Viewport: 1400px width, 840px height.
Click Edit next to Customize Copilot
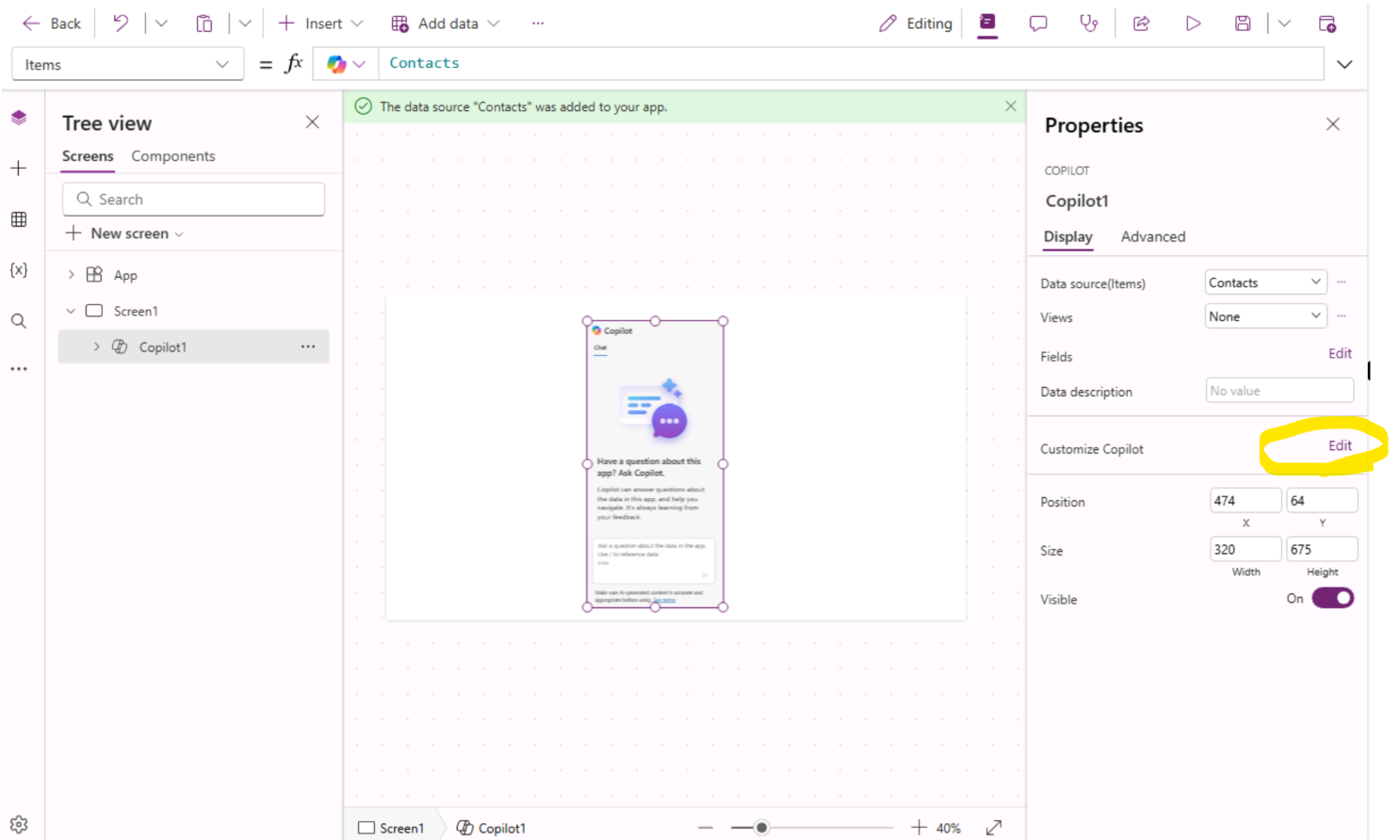coord(1339,445)
